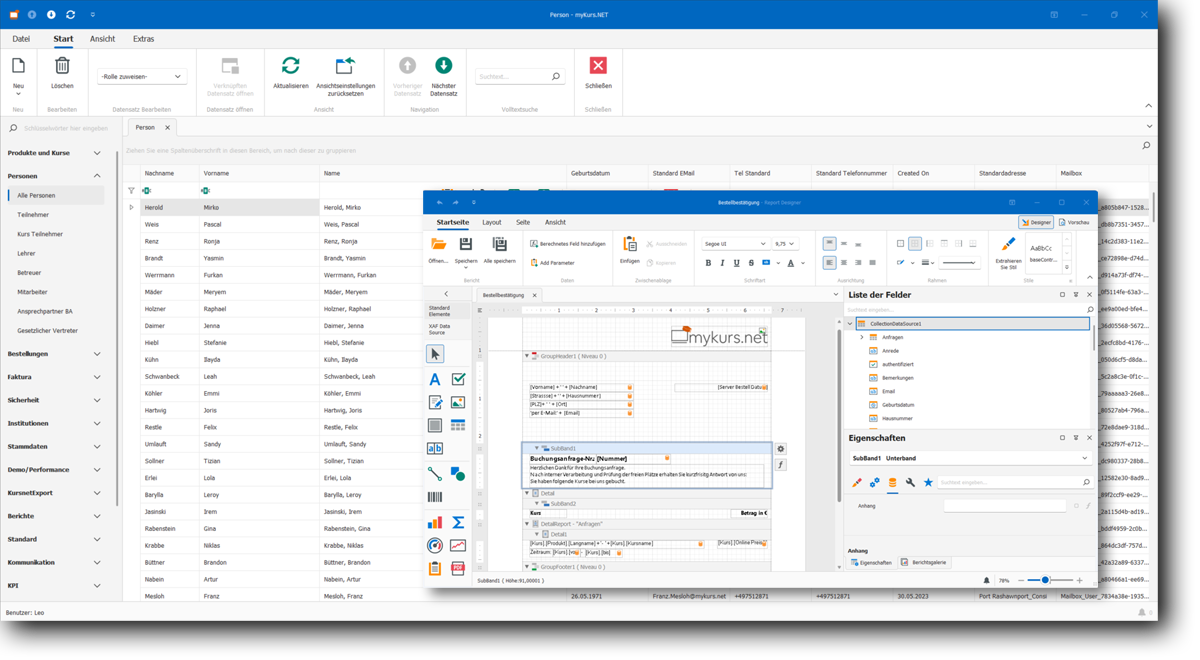The width and height of the screenshot is (1200, 660).
Task: Open font color picker 'A' in Report Designer
Action: point(791,263)
